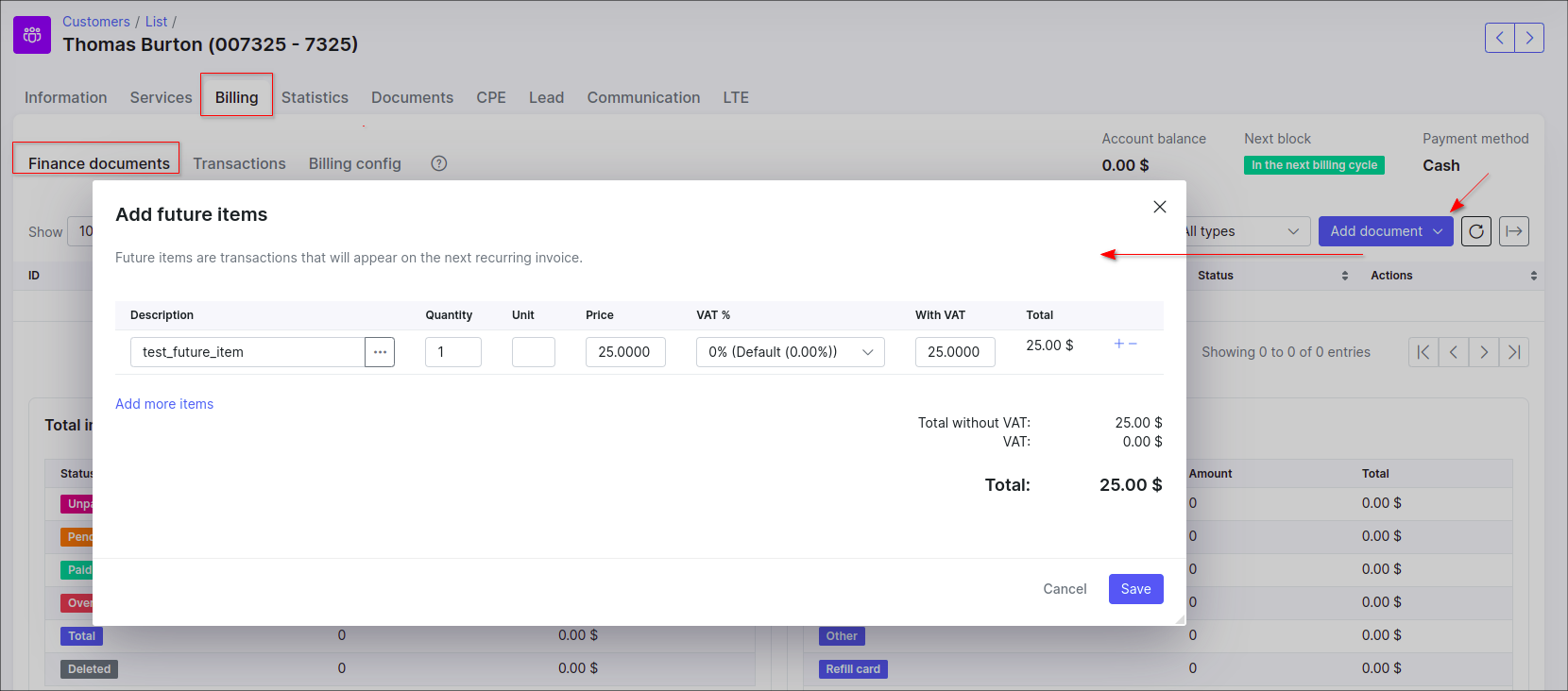The image size is (1568, 691).
Task: Click the ellipsis button beside description field
Action: point(380,352)
